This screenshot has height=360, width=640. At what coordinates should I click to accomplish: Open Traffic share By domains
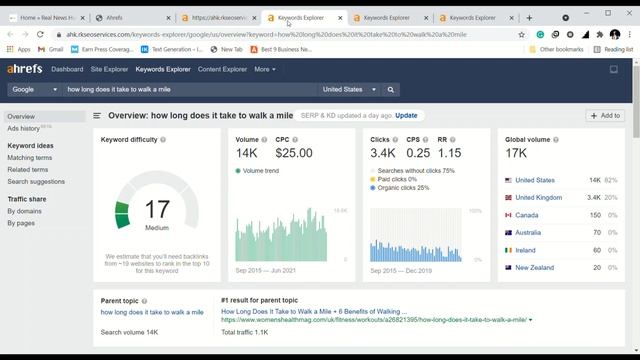tap(24, 211)
